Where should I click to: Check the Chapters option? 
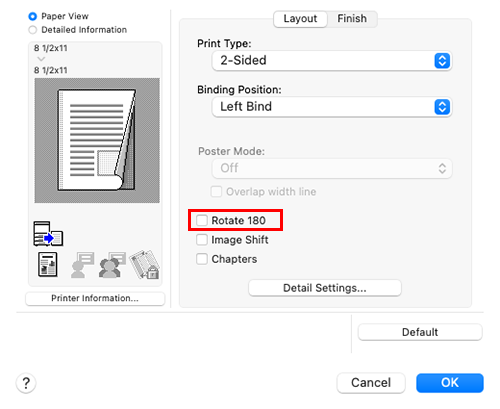coord(202,259)
